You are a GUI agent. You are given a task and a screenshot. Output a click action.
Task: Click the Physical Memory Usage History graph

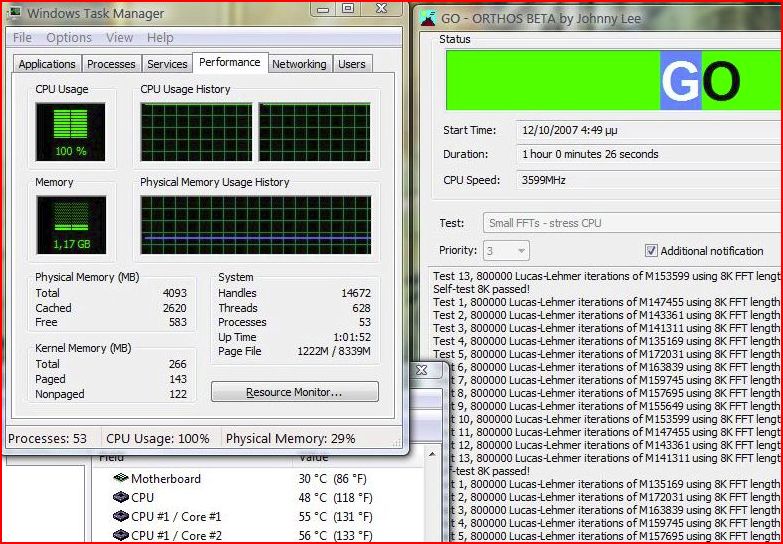(x=256, y=225)
